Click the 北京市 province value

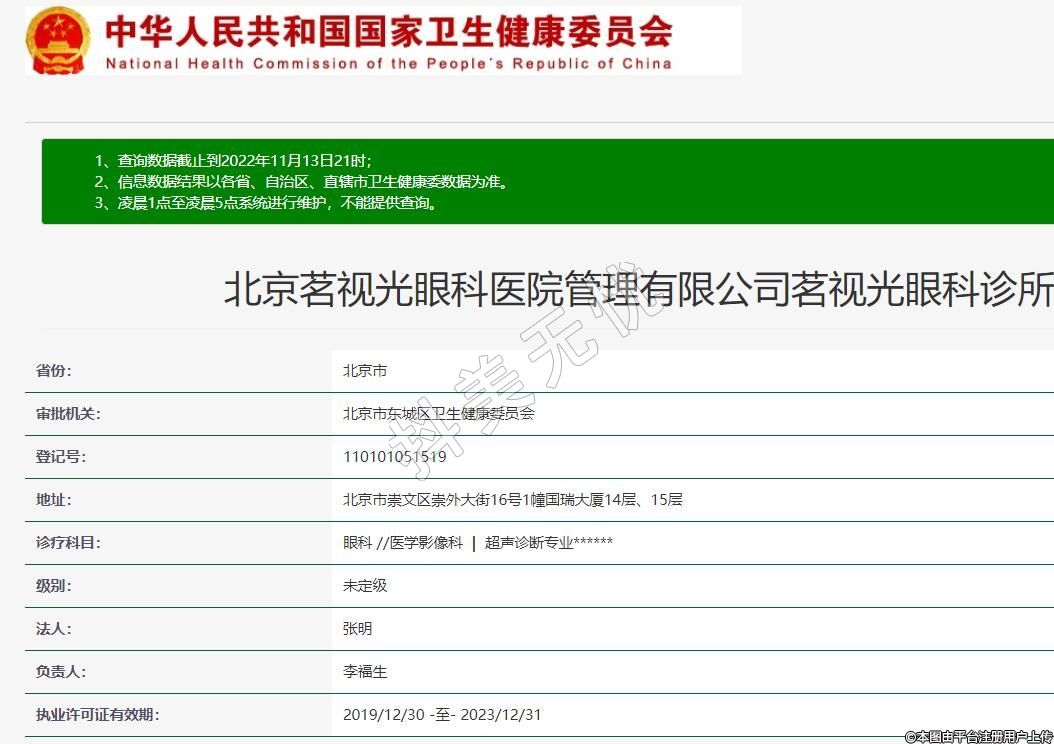[365, 371]
